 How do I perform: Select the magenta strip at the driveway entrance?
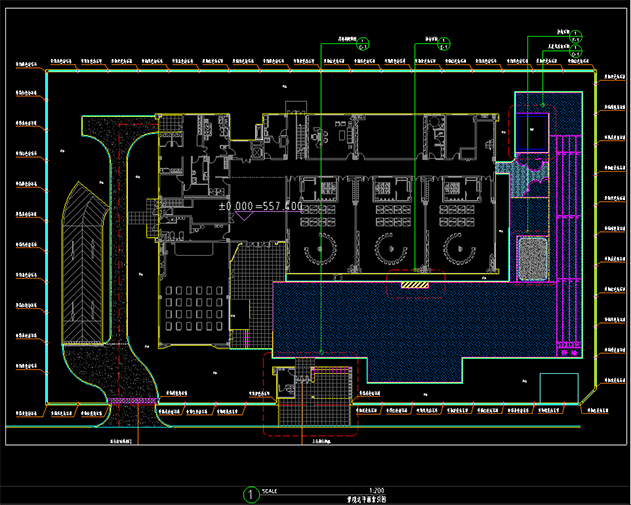pyautogui.click(x=130, y=402)
